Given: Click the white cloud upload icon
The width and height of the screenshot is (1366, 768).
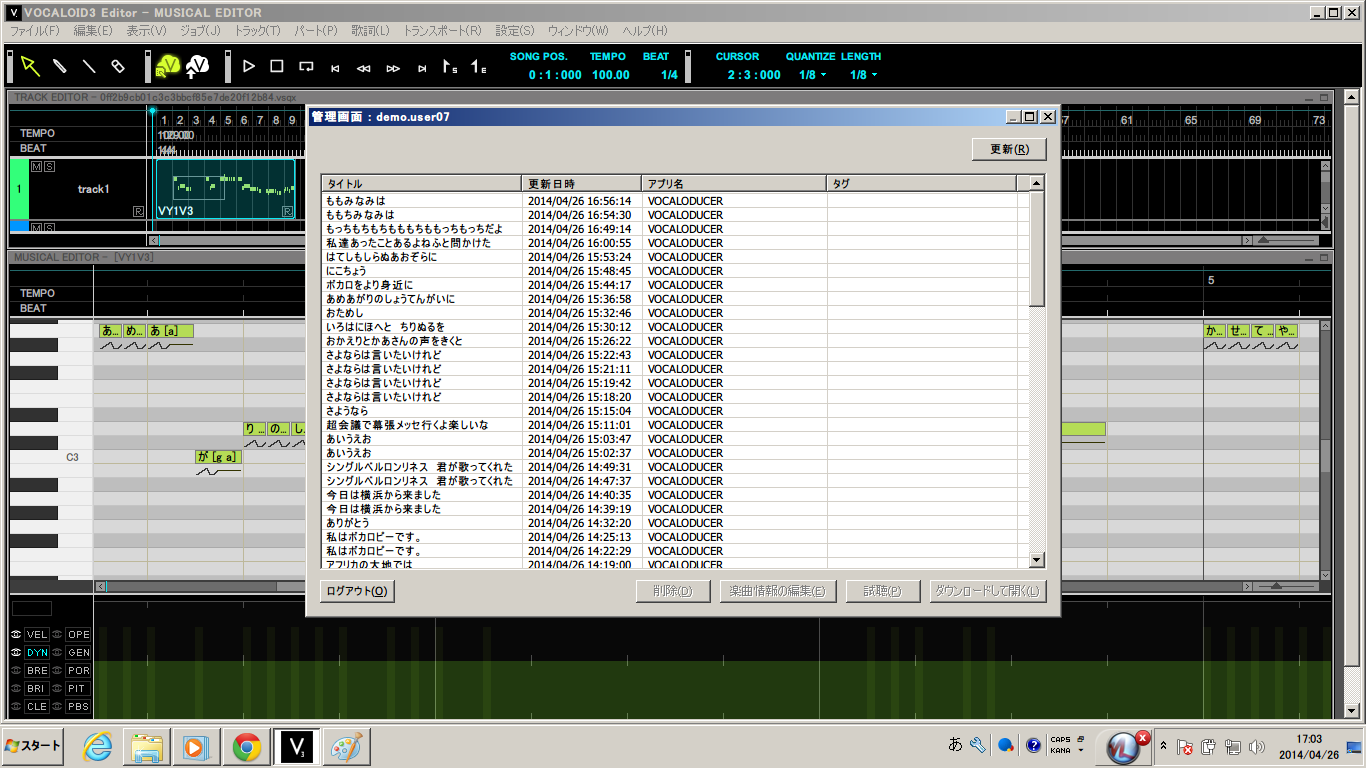Looking at the screenshot, I should pyautogui.click(x=198, y=66).
